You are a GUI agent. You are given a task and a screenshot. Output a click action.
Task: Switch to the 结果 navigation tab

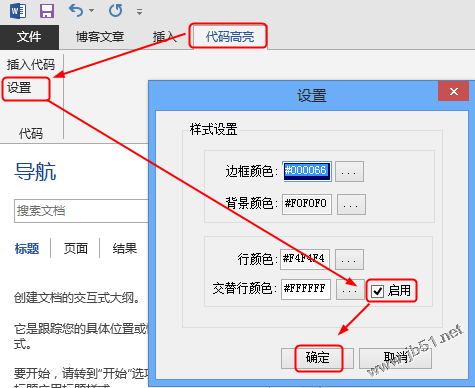125,249
